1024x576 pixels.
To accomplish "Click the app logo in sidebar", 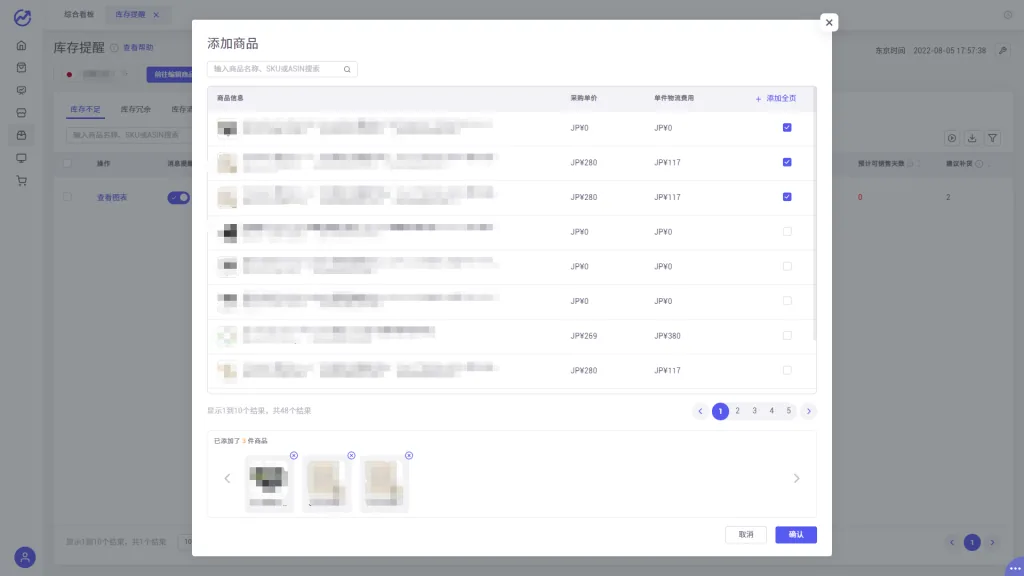I will [22, 18].
